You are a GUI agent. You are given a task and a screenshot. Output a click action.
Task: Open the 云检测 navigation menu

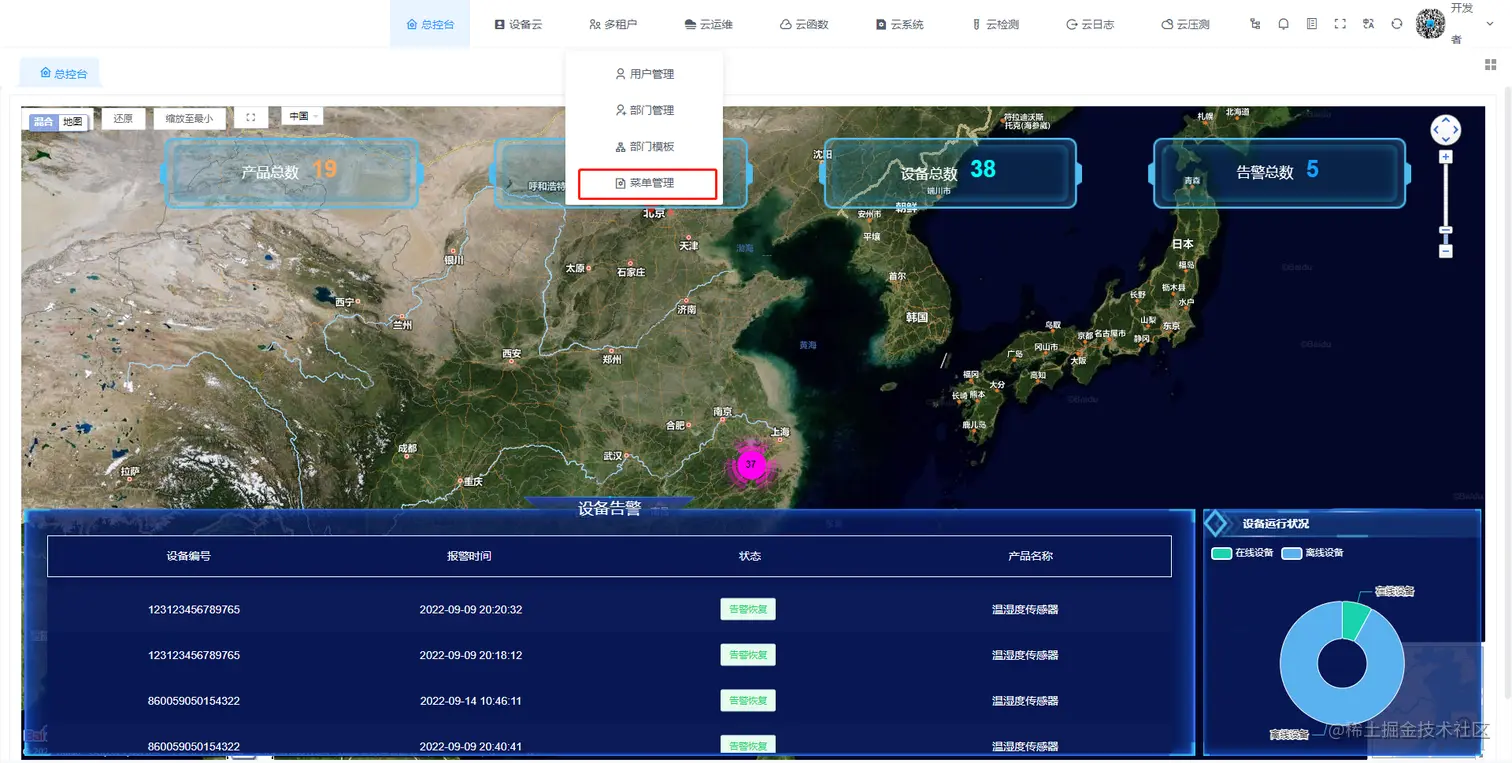point(995,24)
